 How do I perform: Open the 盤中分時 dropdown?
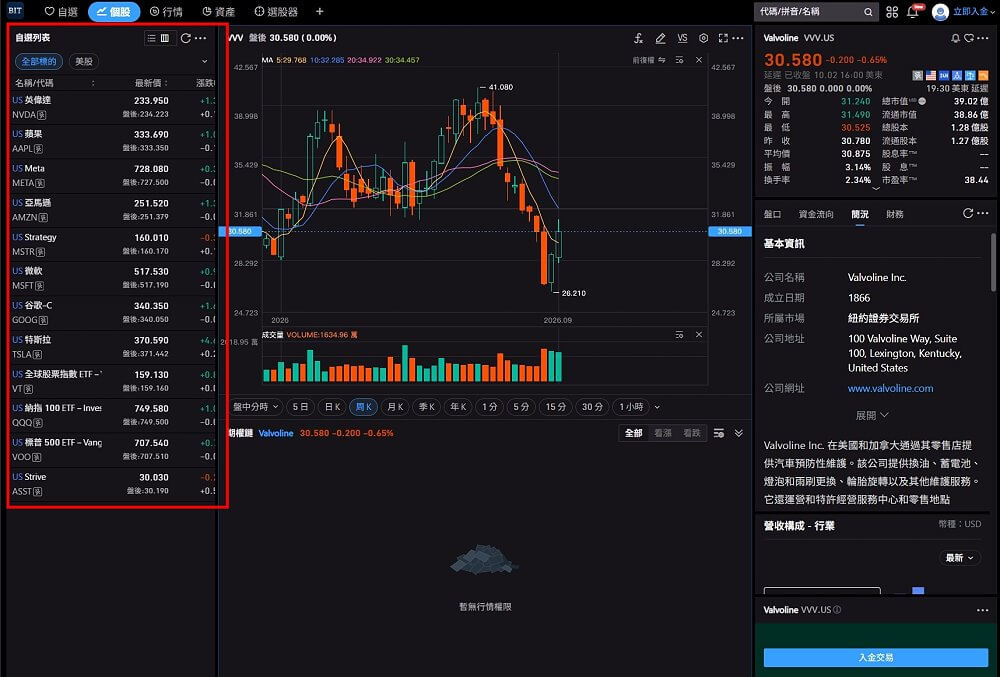tap(255, 407)
